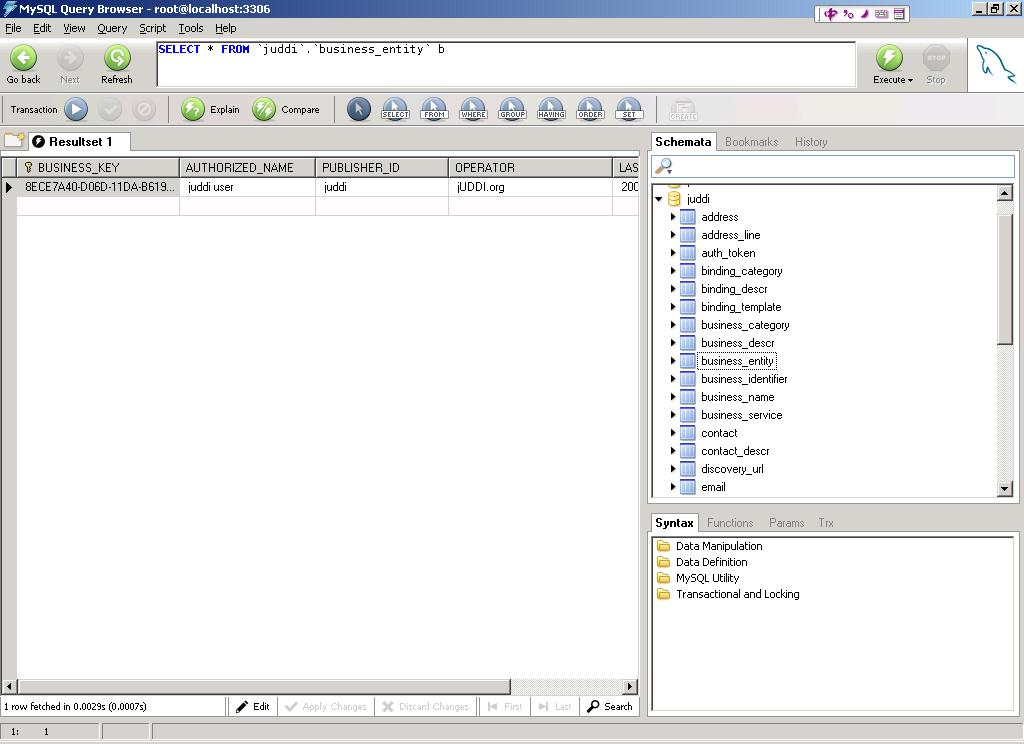Open the File menu
This screenshot has width=1024, height=744.
13,28
